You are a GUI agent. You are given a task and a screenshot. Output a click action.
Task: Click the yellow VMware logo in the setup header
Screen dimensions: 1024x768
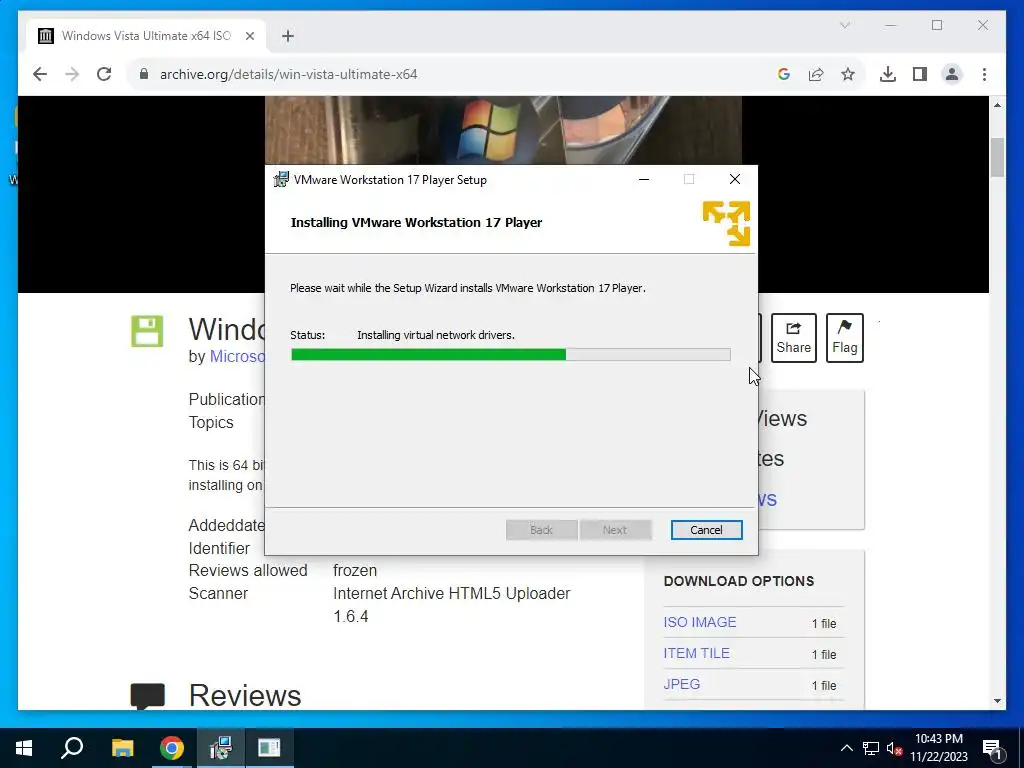(x=726, y=223)
